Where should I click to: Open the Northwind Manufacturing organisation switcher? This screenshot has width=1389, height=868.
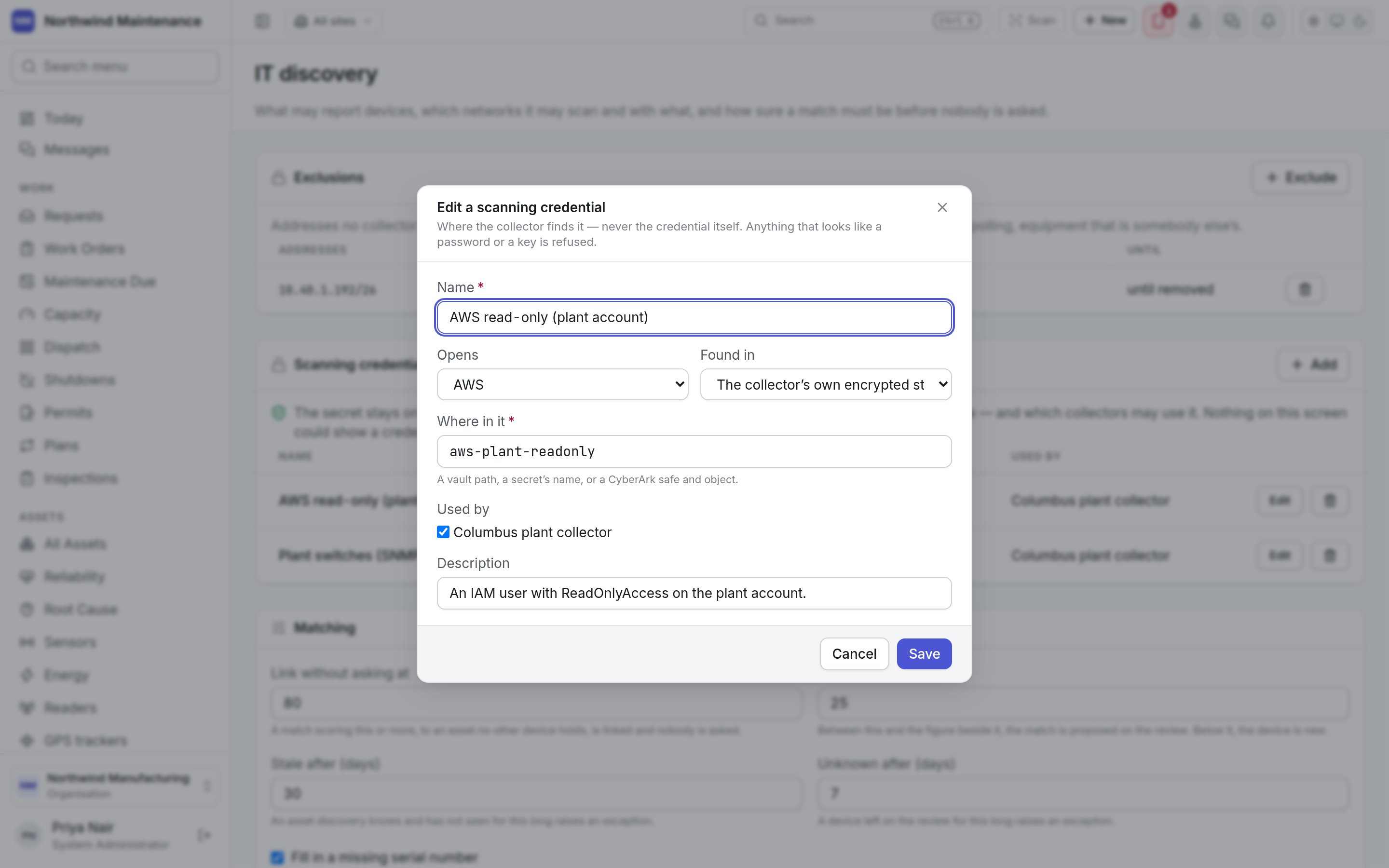(x=115, y=786)
